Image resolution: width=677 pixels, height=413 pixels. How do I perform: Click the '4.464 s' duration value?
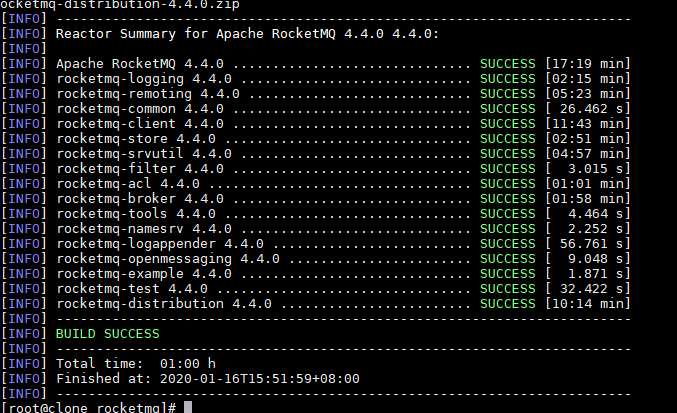tap(595, 214)
